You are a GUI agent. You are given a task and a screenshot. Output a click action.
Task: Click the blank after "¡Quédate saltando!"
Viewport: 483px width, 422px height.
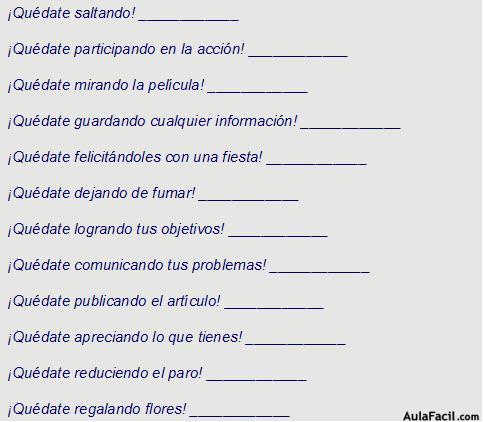(188, 17)
